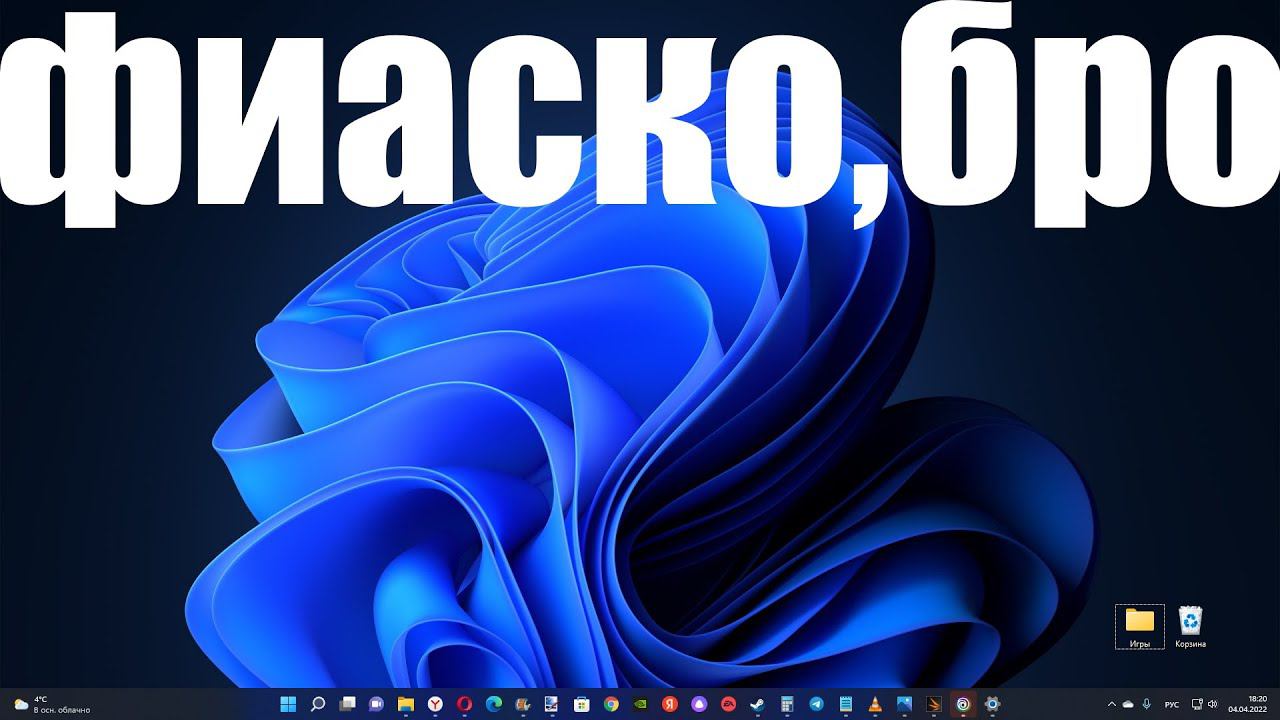Open Photos app from taskbar
The image size is (1280, 720).
click(x=904, y=704)
